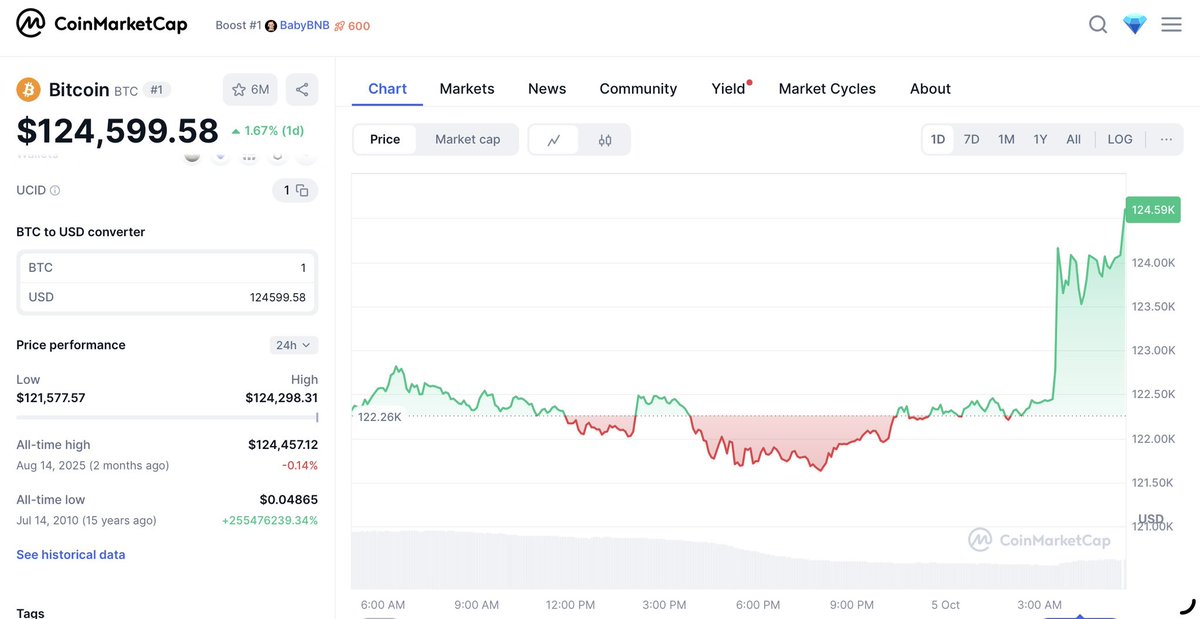Click the All-time low value $0.04865
This screenshot has height=619, width=1200.
(x=289, y=500)
